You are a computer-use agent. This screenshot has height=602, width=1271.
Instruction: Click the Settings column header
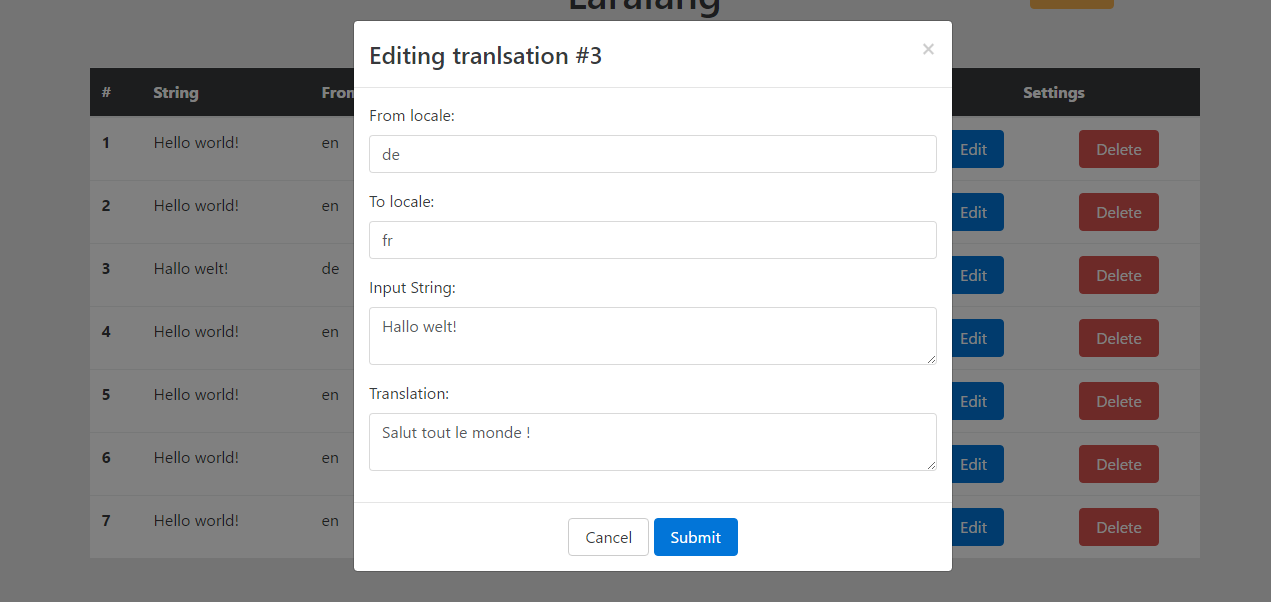coord(1053,93)
